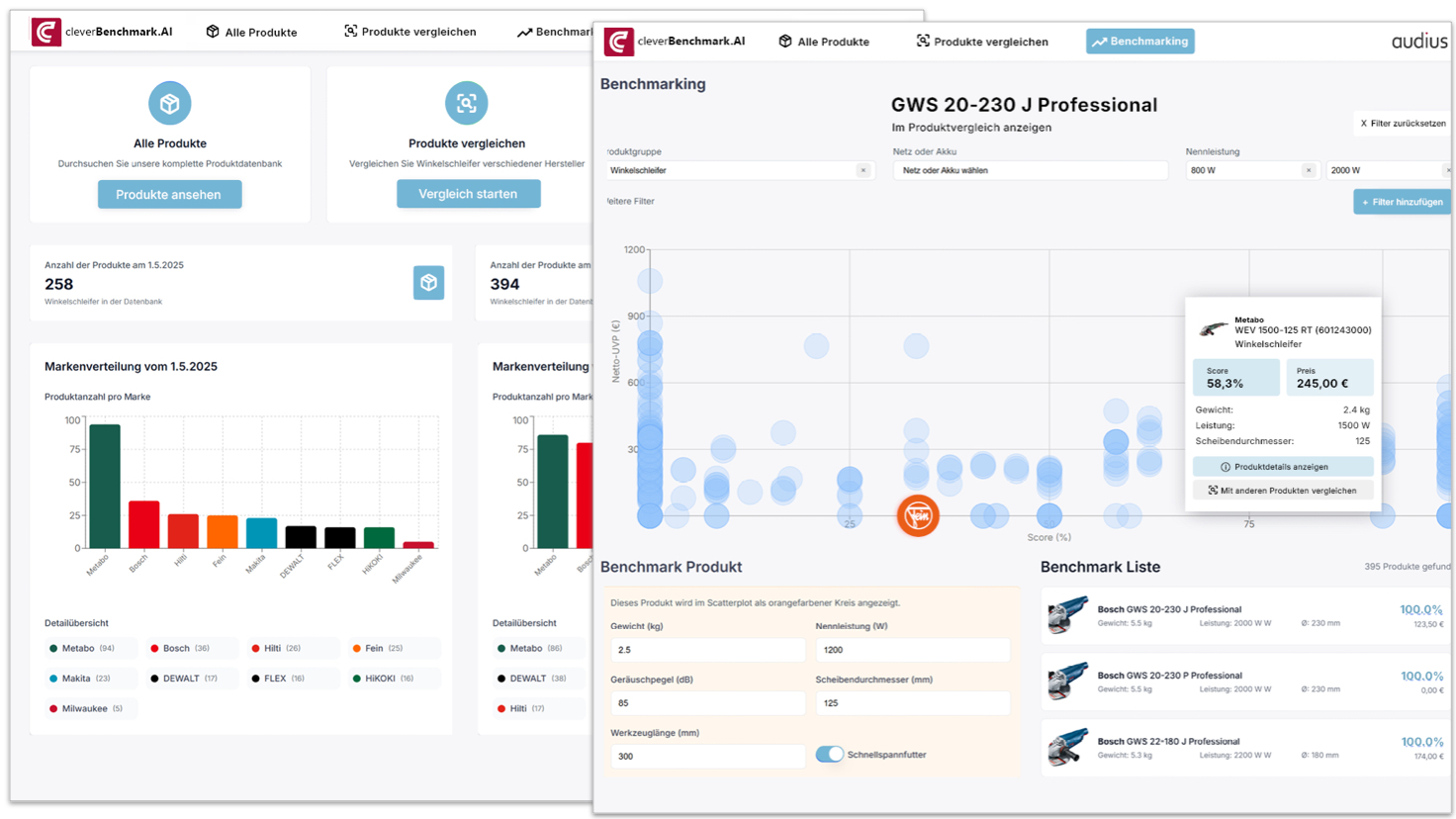The width and height of the screenshot is (1456, 819).
Task: Switch to the Benchmarking tab
Action: click(x=1139, y=42)
